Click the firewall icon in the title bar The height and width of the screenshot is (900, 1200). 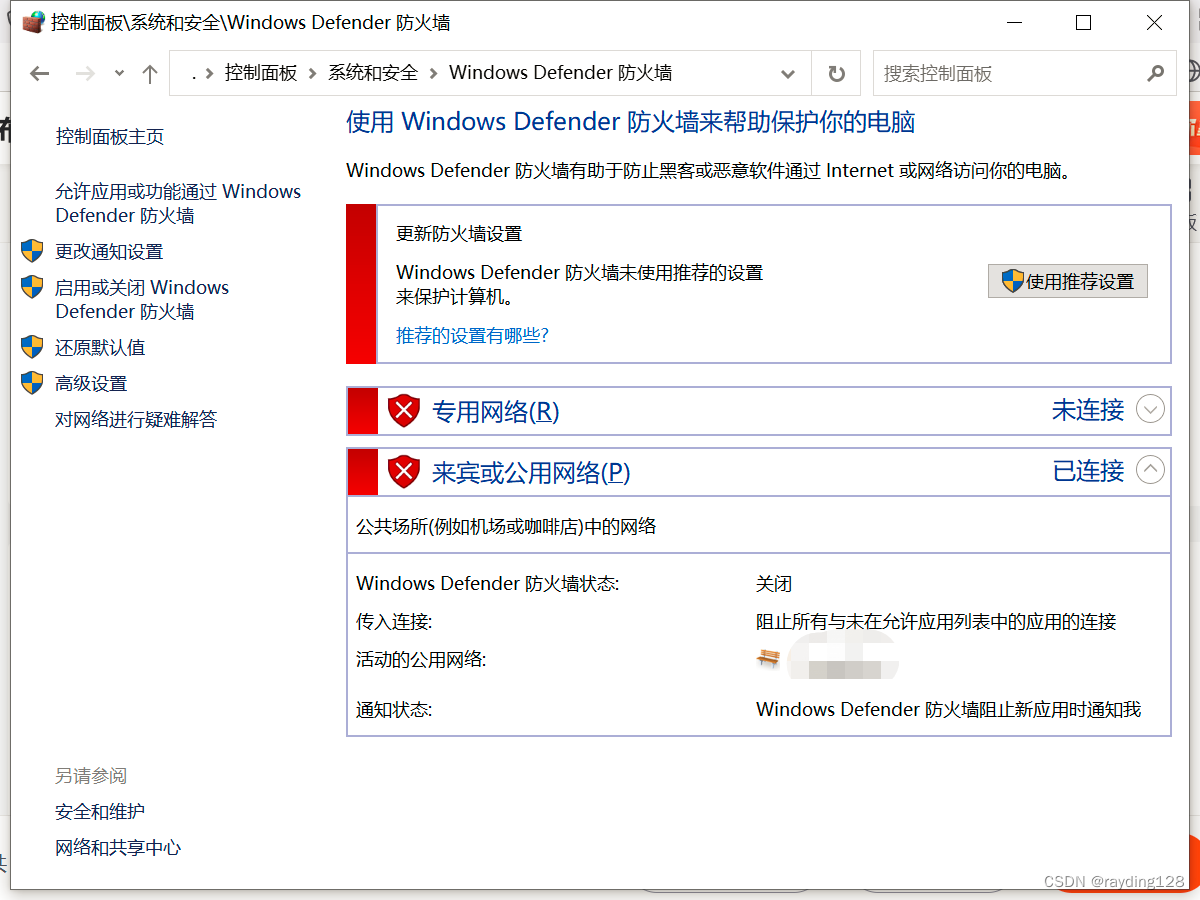tap(33, 22)
